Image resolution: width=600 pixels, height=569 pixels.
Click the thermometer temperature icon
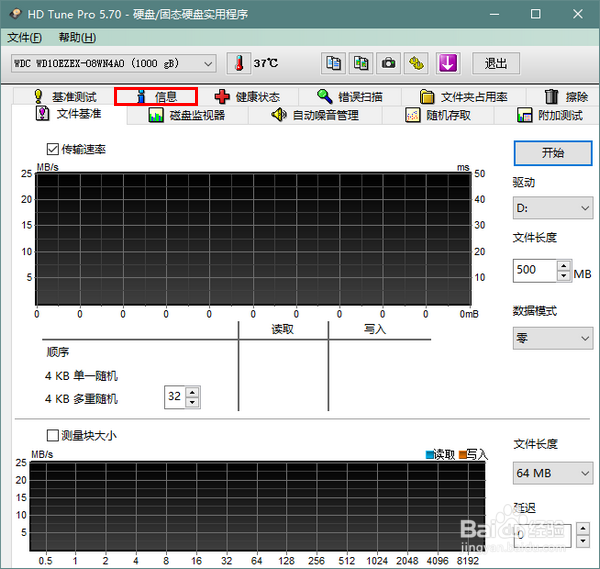239,63
